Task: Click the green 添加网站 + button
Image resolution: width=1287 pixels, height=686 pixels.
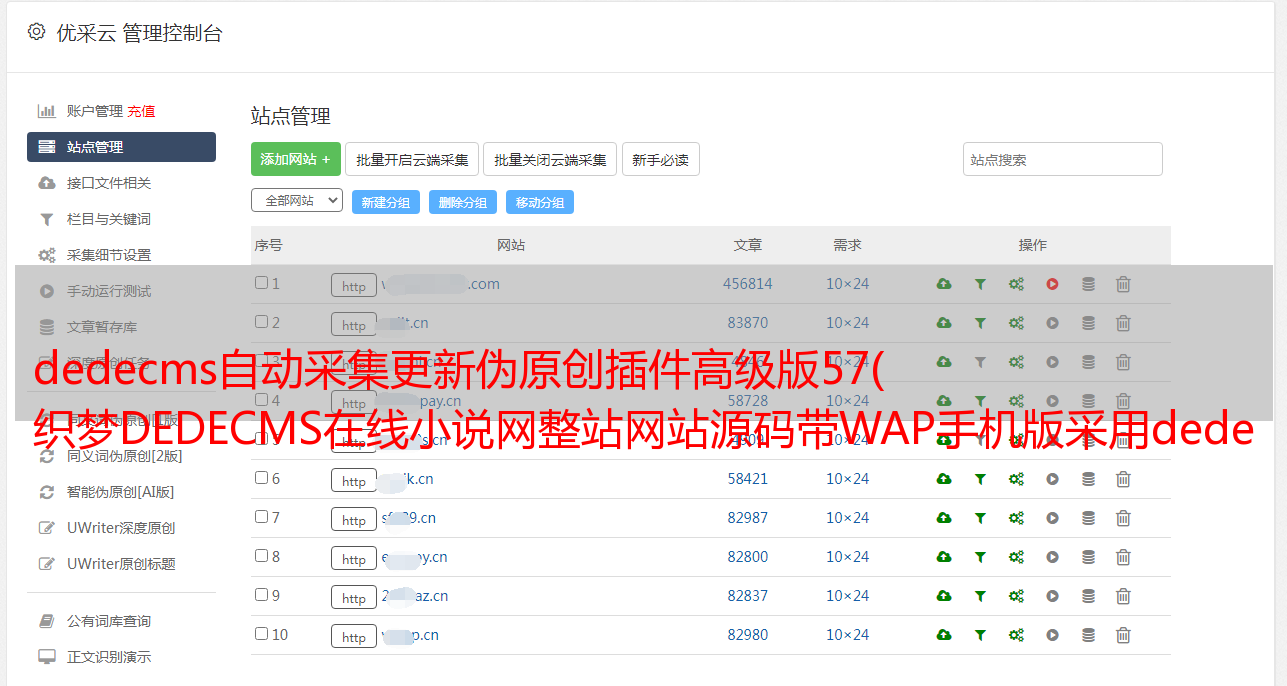Action: tap(296, 159)
